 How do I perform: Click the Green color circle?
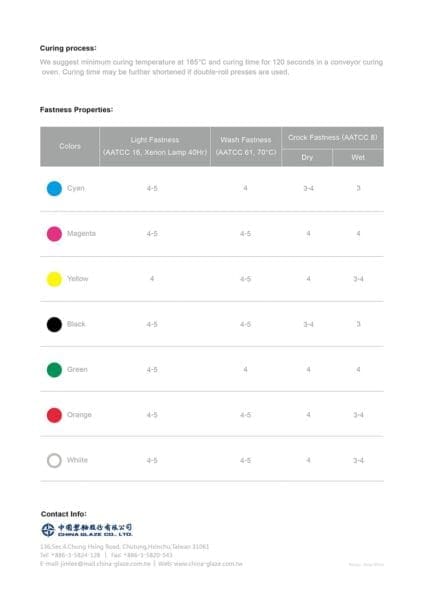coord(54,370)
